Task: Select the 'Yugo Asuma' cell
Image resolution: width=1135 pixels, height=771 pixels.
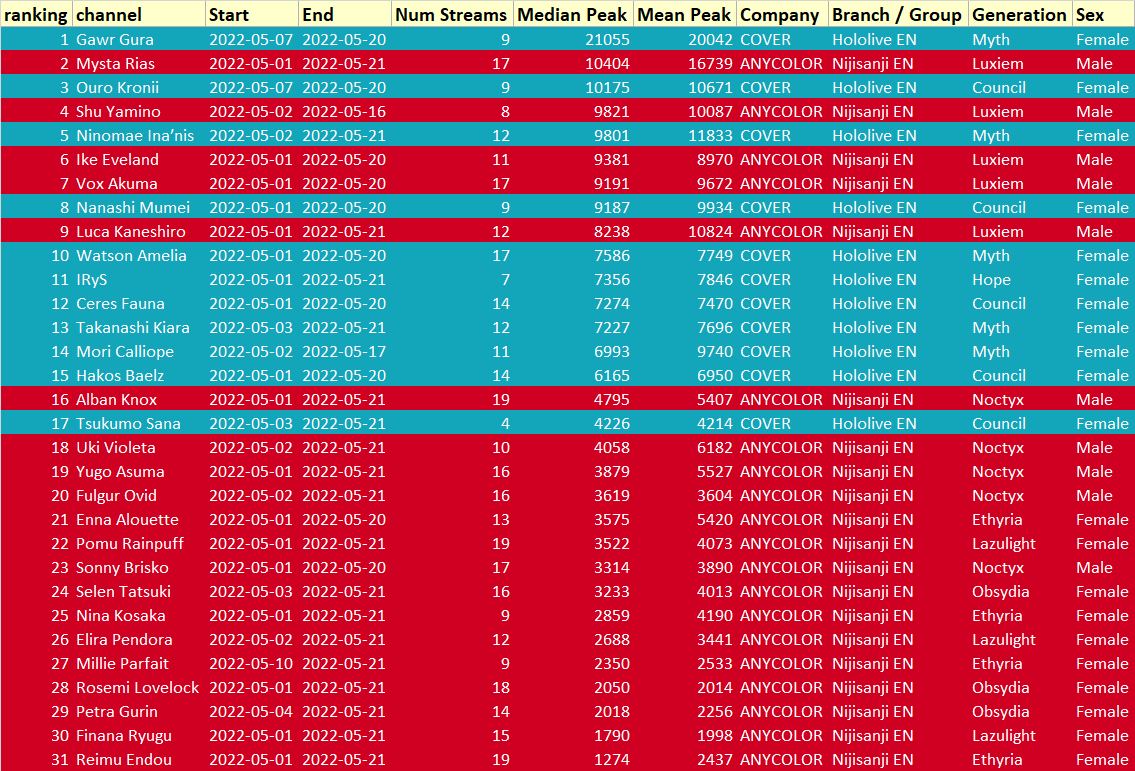Action: pyautogui.click(x=138, y=471)
